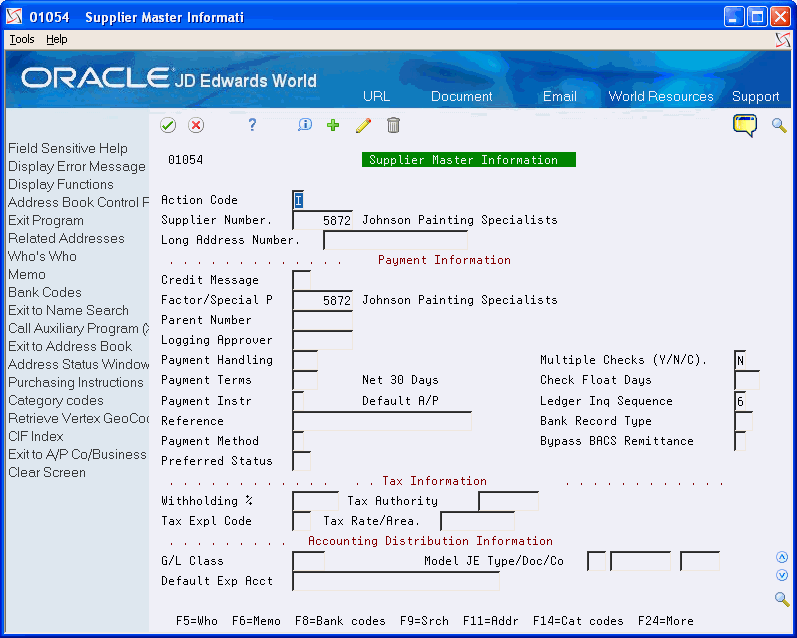Click the F14=Cat codes function key text
This screenshot has height=638, width=797.
(x=578, y=621)
